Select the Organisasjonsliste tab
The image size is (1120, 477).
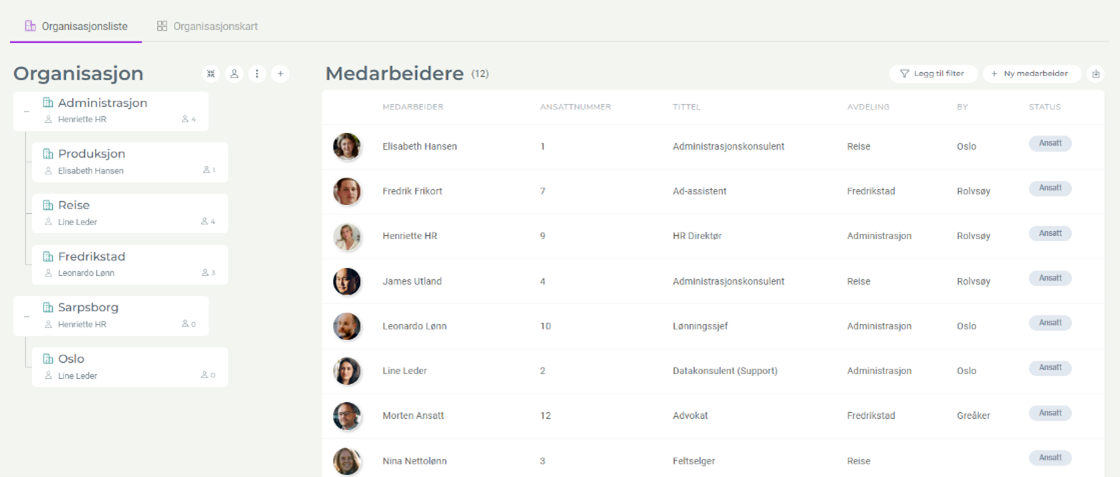click(x=76, y=26)
